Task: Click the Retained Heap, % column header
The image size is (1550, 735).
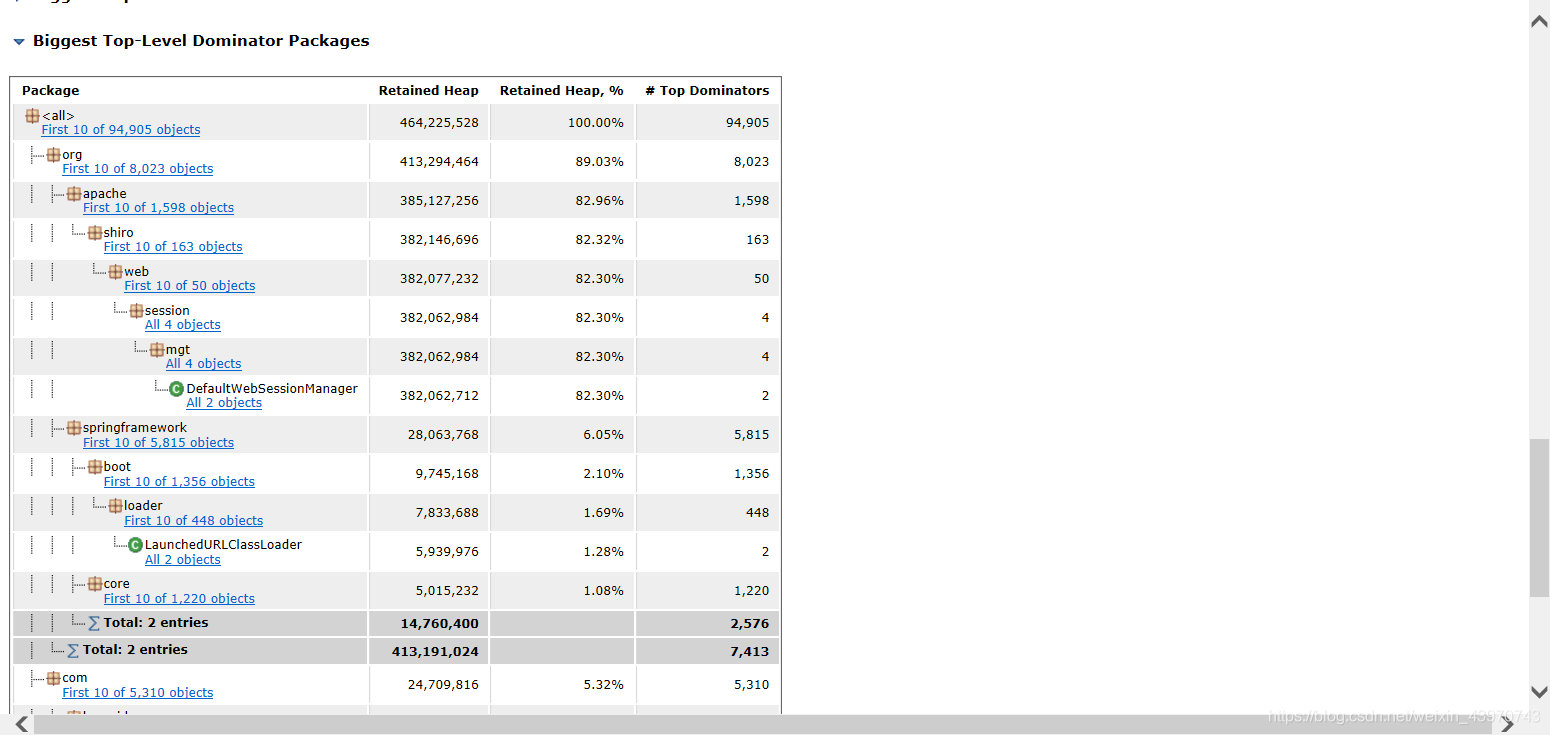Action: click(562, 91)
